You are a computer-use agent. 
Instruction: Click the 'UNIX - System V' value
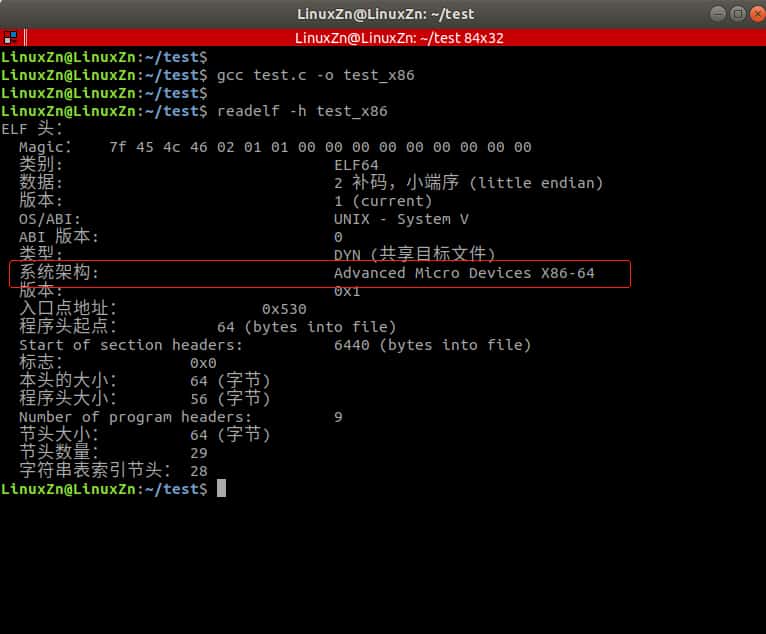pyautogui.click(x=401, y=219)
